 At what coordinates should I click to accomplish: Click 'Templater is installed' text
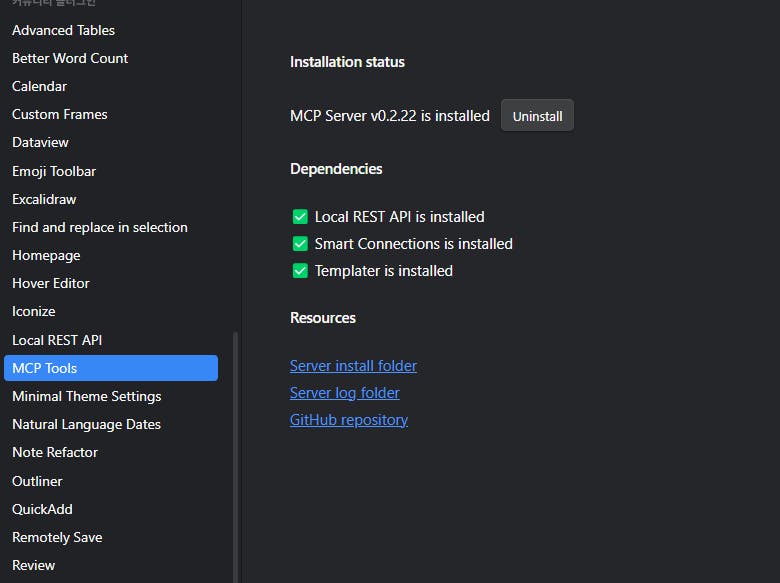[x=384, y=271]
